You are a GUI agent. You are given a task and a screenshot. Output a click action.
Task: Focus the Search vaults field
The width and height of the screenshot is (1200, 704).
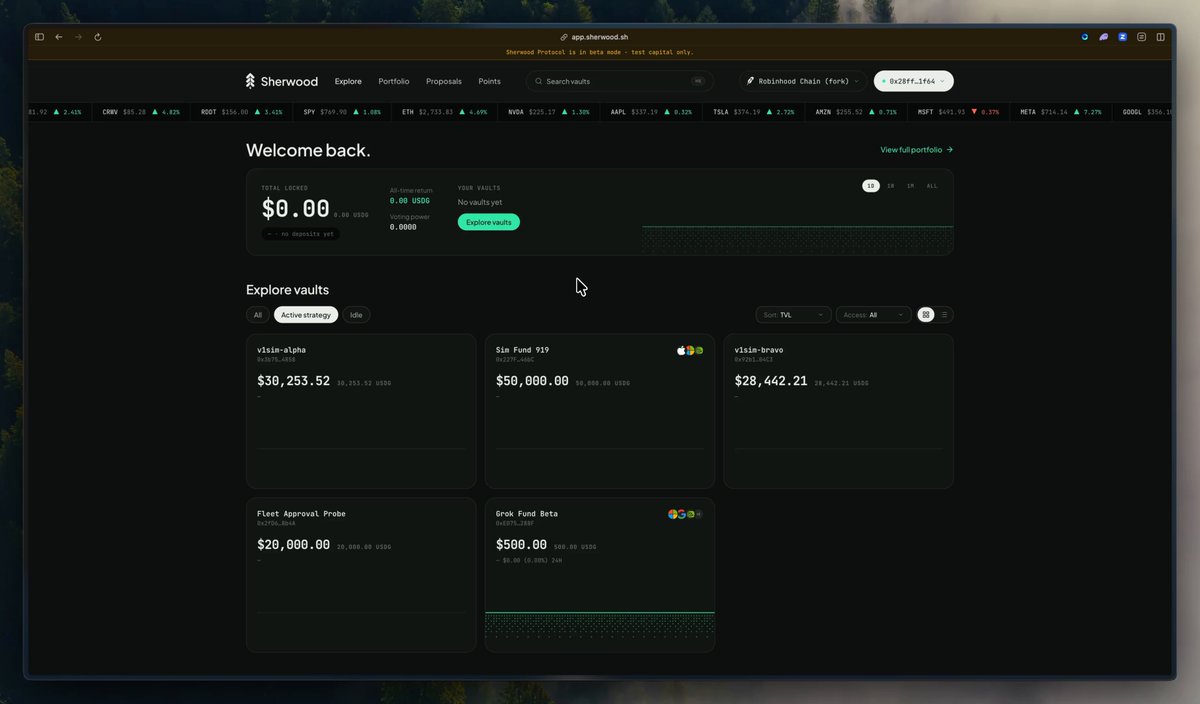(x=620, y=81)
